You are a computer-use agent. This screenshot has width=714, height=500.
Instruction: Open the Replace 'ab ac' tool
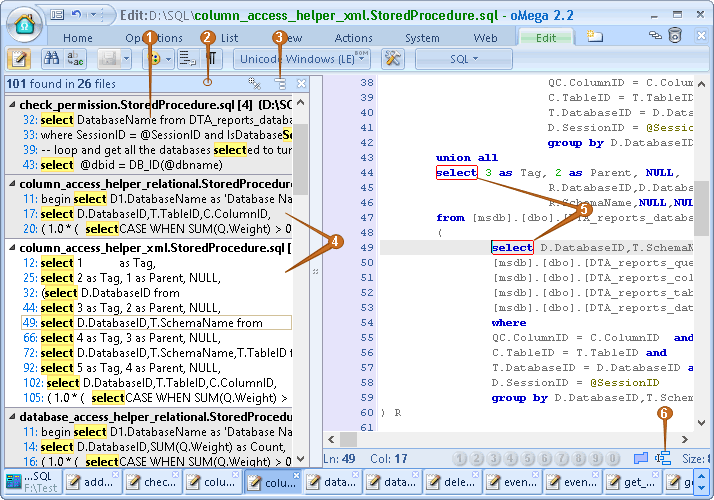[x=75, y=58]
